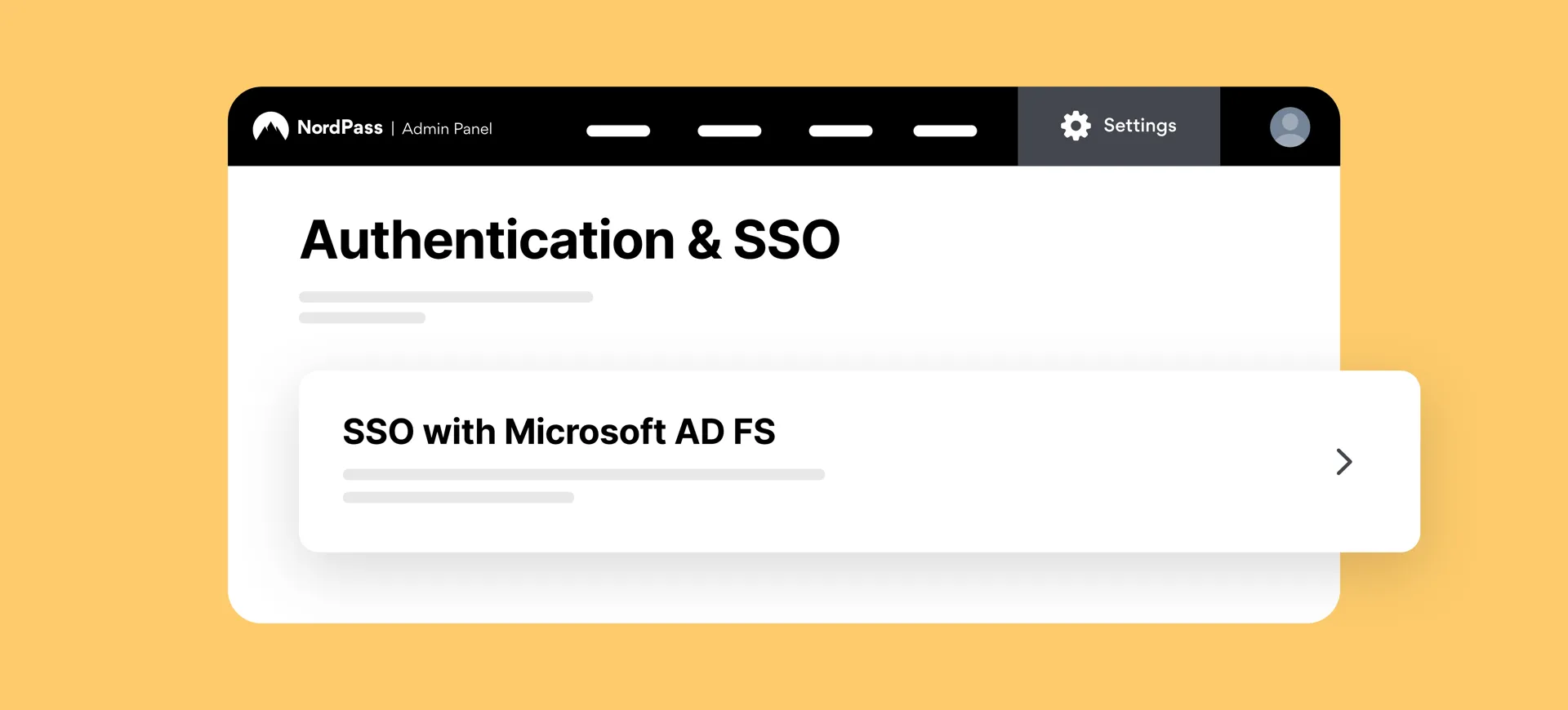Click the shorter placeholder line under the heading
The width and height of the screenshot is (1568, 710).
362,318
